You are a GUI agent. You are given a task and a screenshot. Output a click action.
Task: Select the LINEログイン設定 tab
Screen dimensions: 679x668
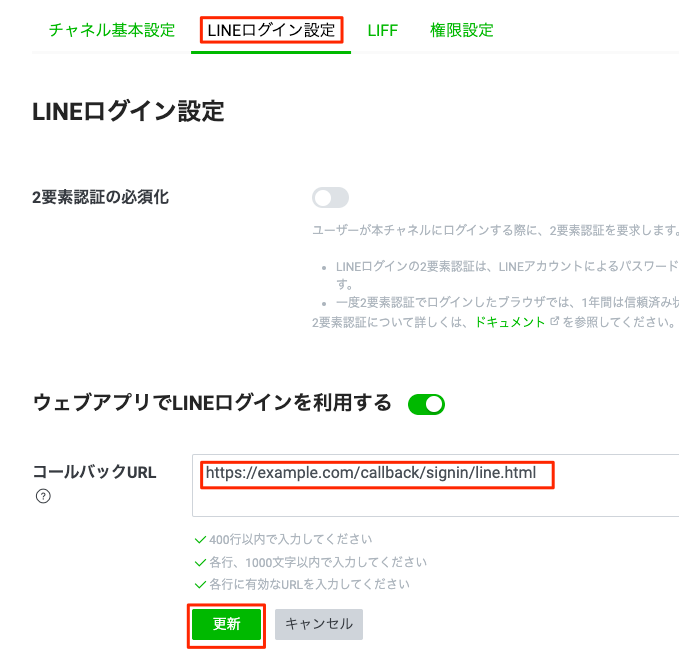(271, 30)
